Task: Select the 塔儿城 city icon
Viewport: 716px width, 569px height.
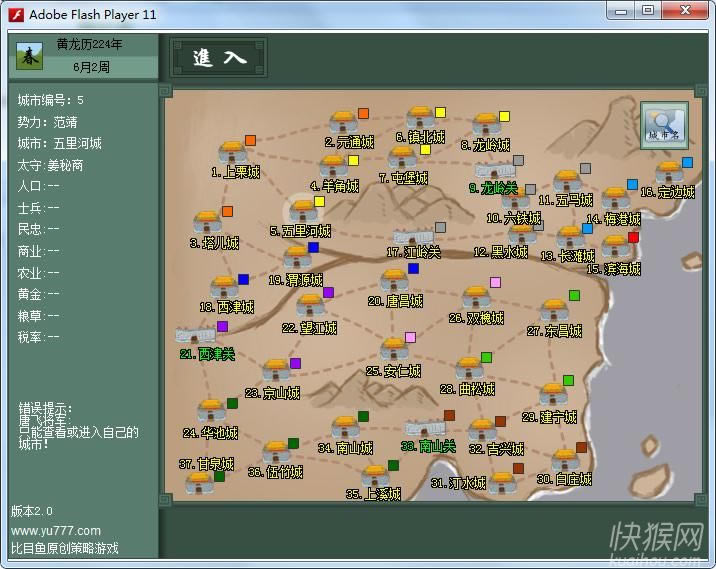Action: [x=208, y=222]
